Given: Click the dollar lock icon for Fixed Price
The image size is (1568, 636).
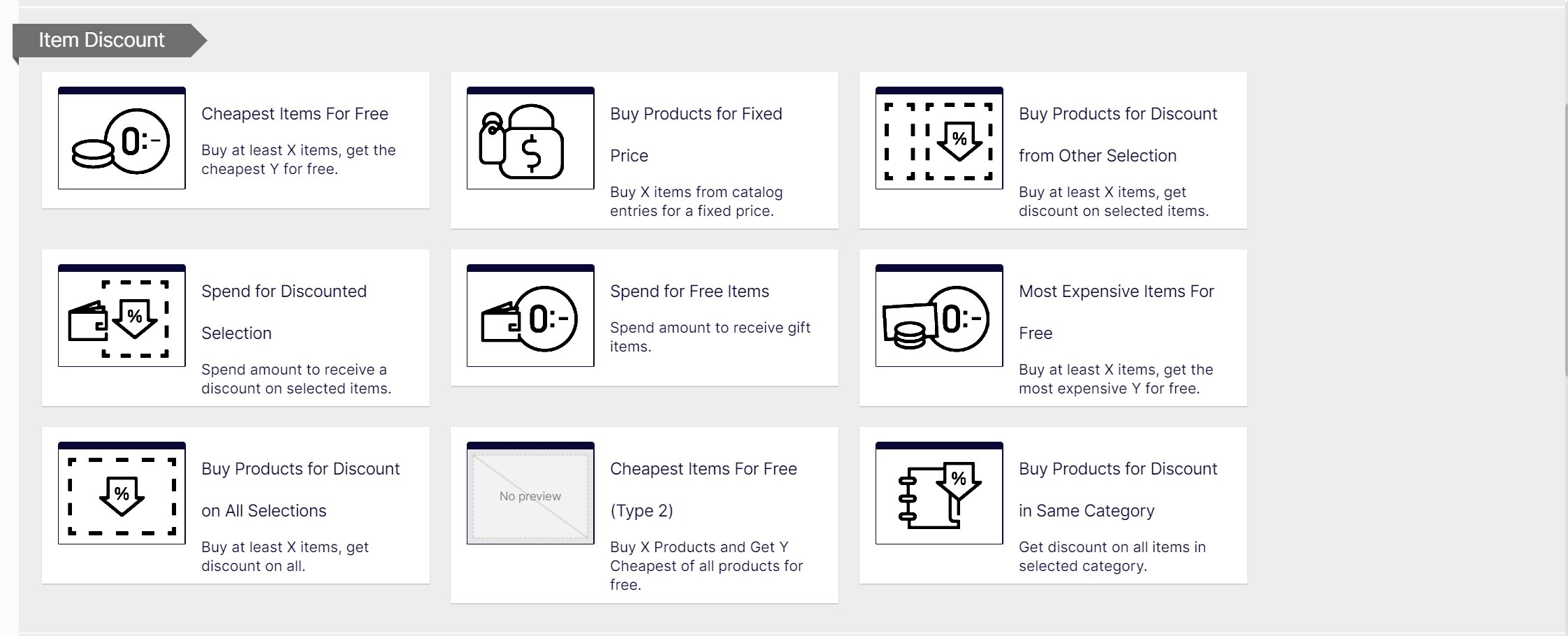Looking at the screenshot, I should [530, 138].
